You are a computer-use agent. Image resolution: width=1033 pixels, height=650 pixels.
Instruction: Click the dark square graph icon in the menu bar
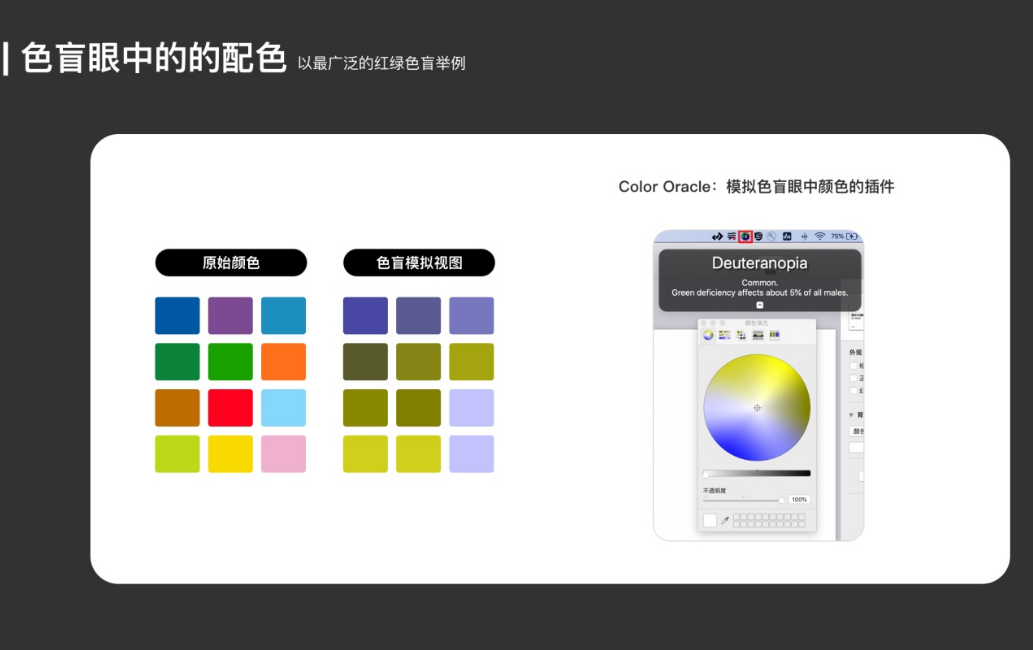click(x=787, y=236)
